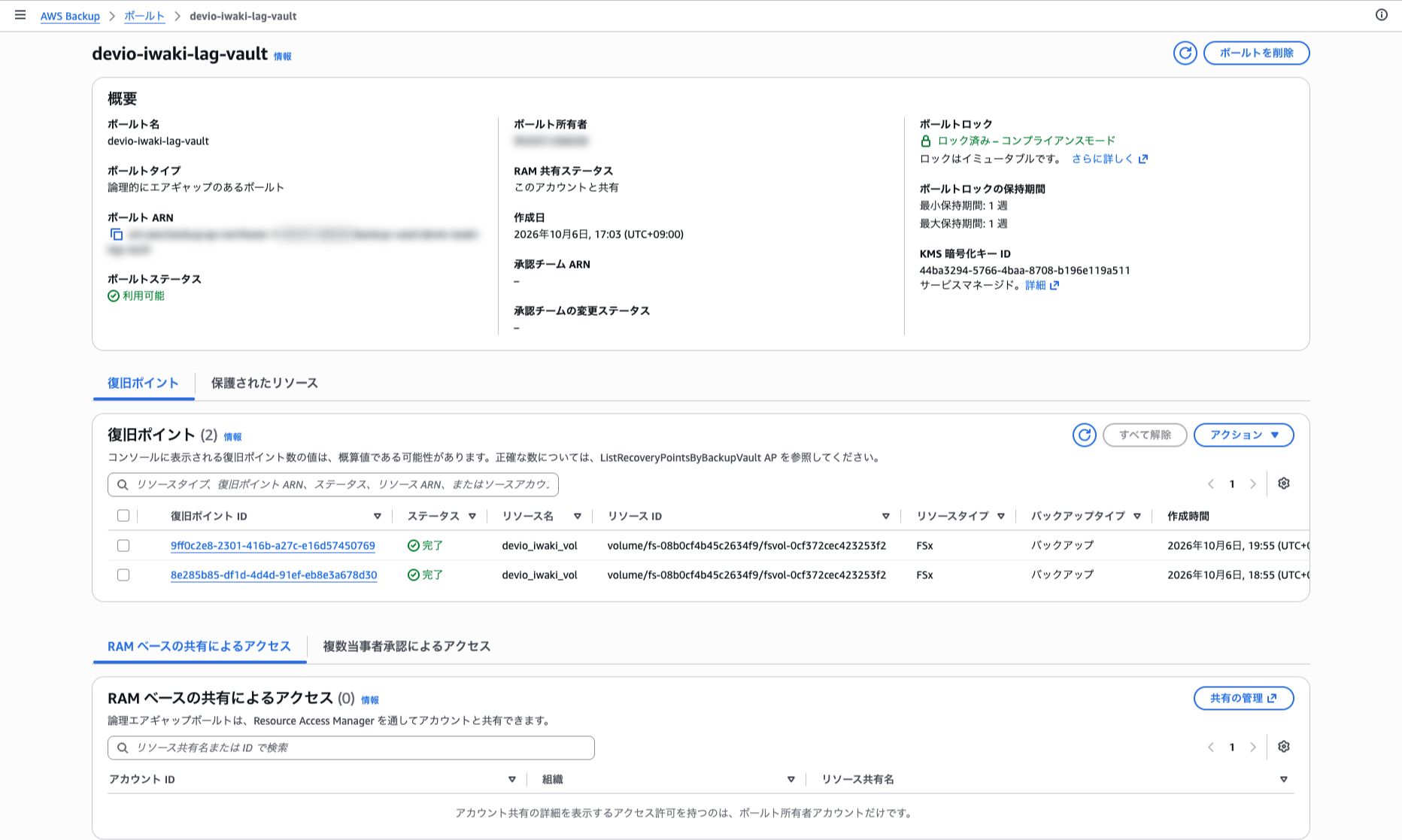Sort by ステータス column

point(472,517)
